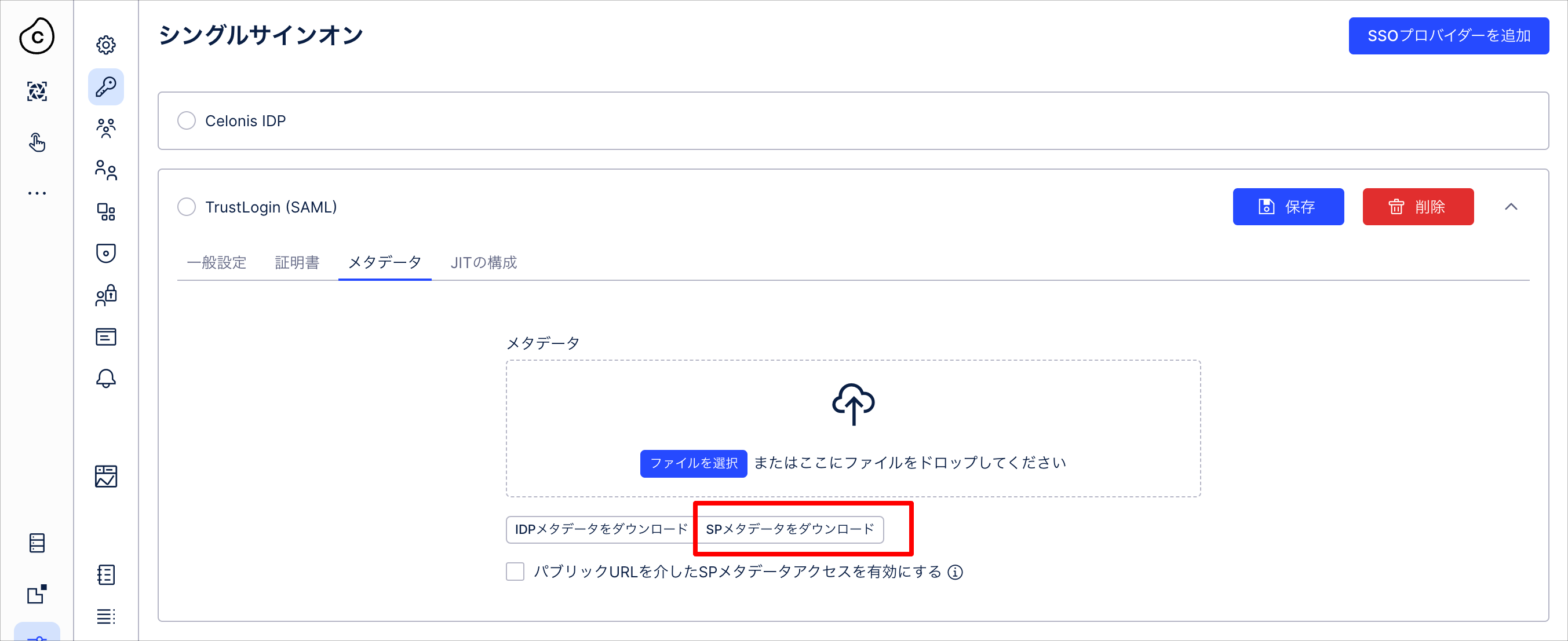Open the external link square icon
This screenshot has height=641, width=1568.
(37, 594)
